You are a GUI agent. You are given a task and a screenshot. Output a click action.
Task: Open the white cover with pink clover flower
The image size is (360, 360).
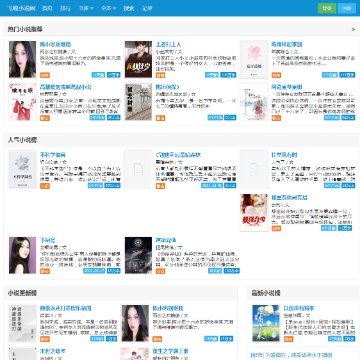tap(254, 59)
